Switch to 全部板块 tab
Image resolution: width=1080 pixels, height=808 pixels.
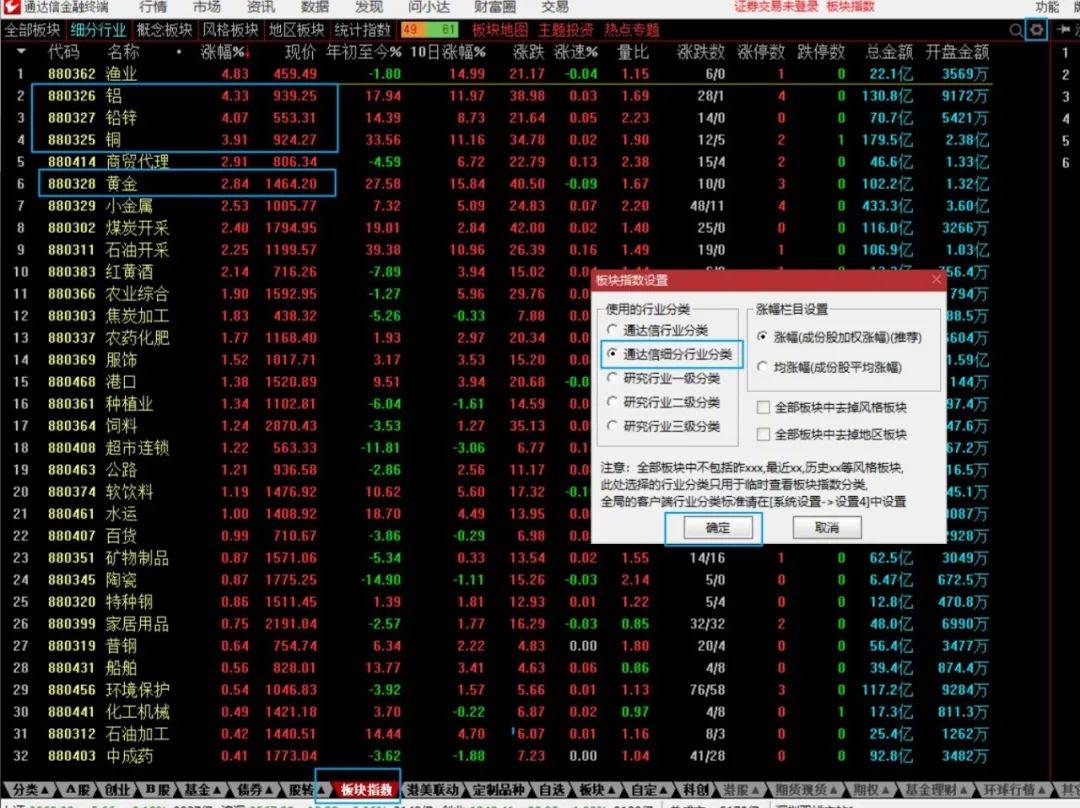click(32, 30)
